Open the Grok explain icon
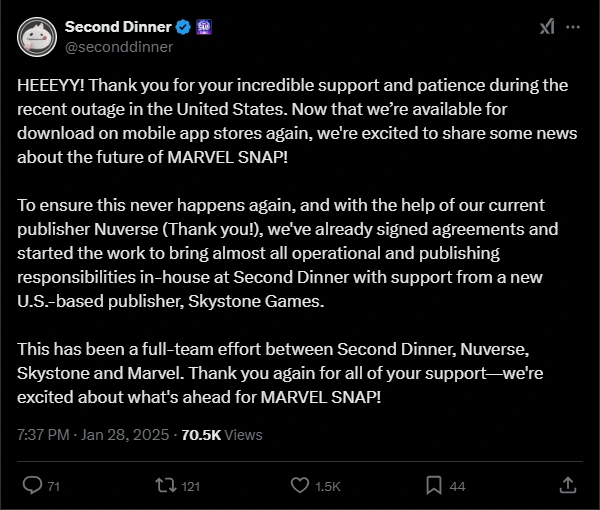This screenshot has height=510, width=600. 547,27
